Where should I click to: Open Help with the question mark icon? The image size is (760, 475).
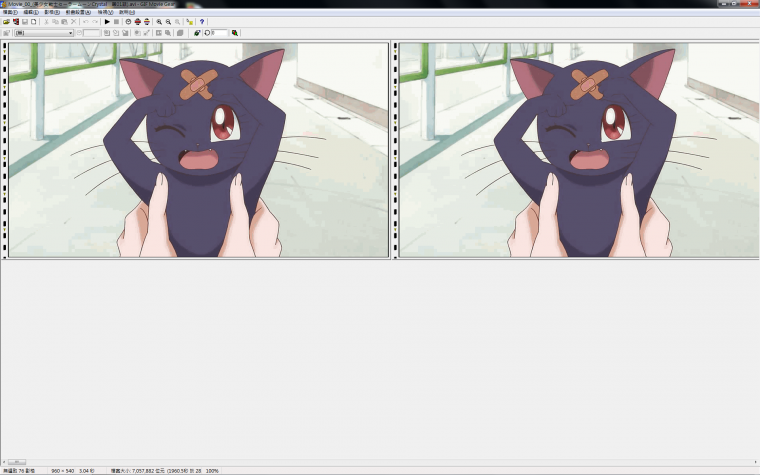[202, 21]
